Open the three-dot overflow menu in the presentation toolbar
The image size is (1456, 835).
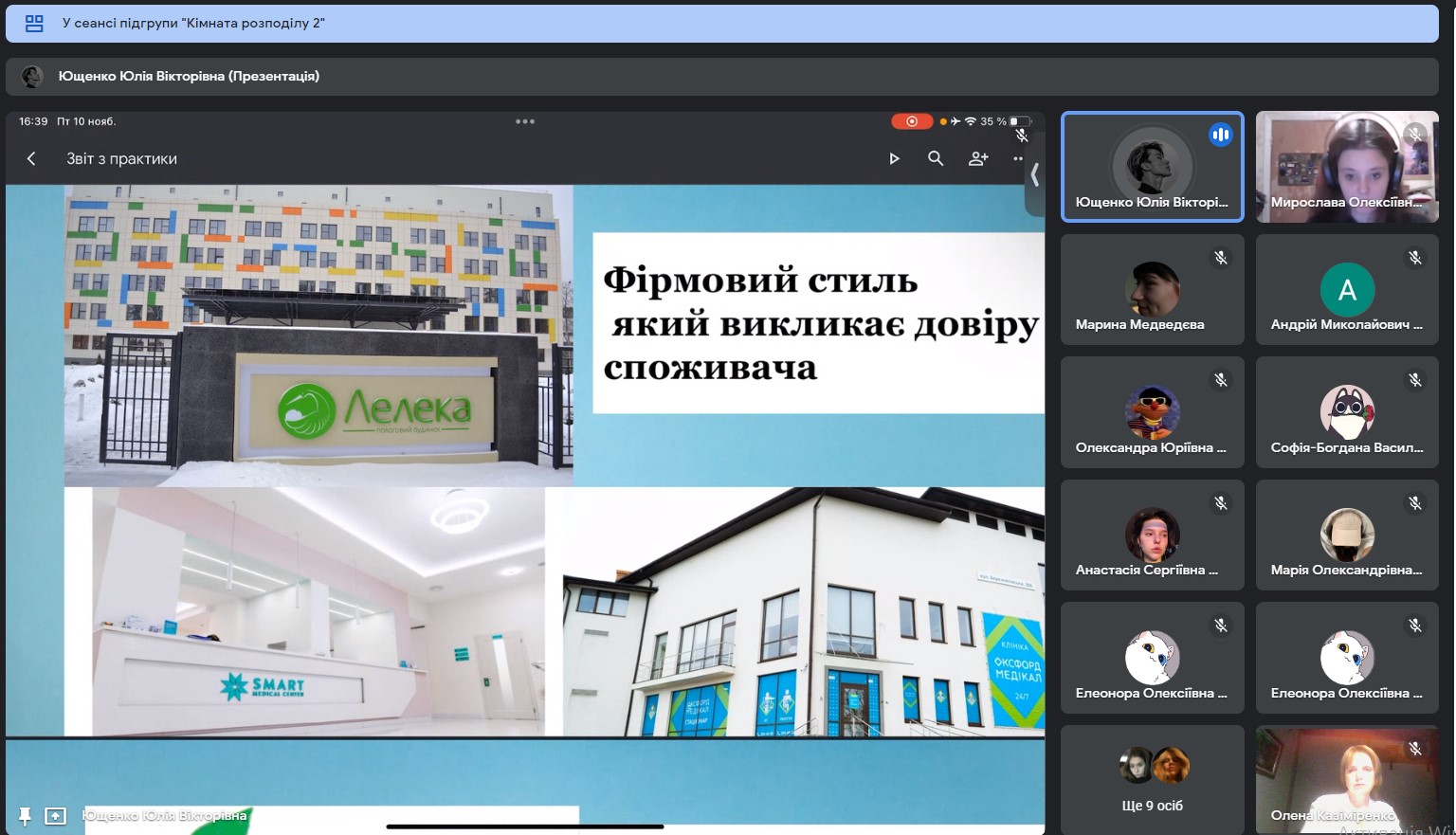[1018, 159]
